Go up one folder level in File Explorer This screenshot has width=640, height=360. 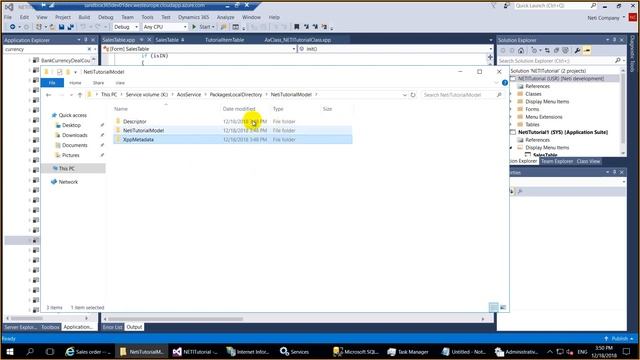click(80, 95)
